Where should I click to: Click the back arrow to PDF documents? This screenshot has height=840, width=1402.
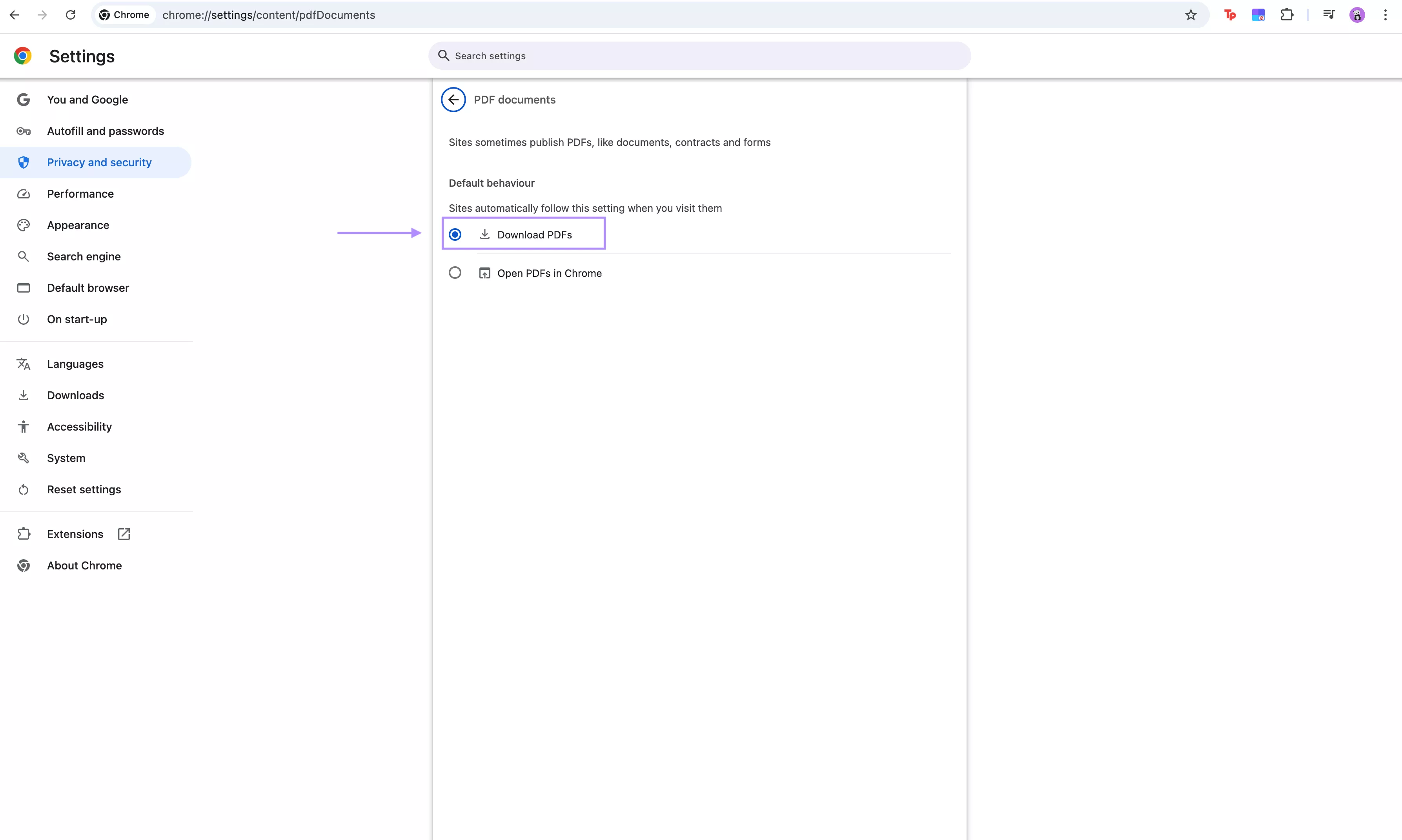click(x=453, y=100)
